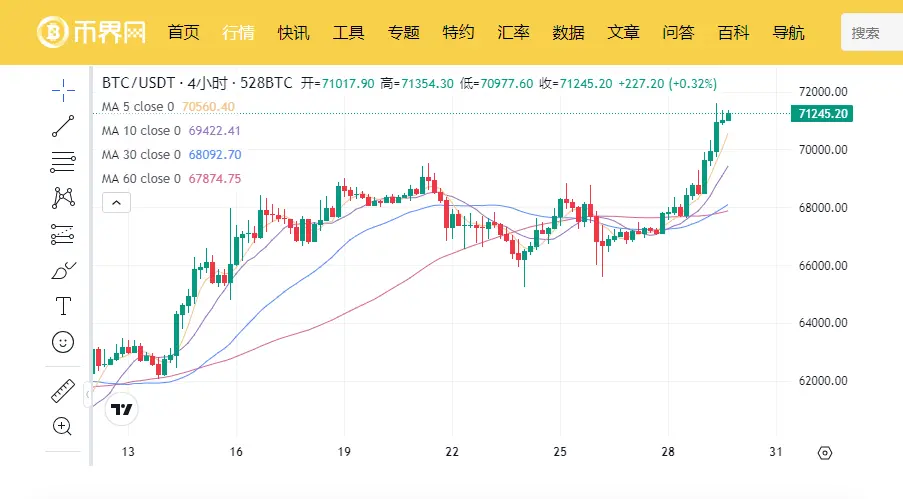Select the text annotation tool
The height and width of the screenshot is (499, 903).
point(63,306)
